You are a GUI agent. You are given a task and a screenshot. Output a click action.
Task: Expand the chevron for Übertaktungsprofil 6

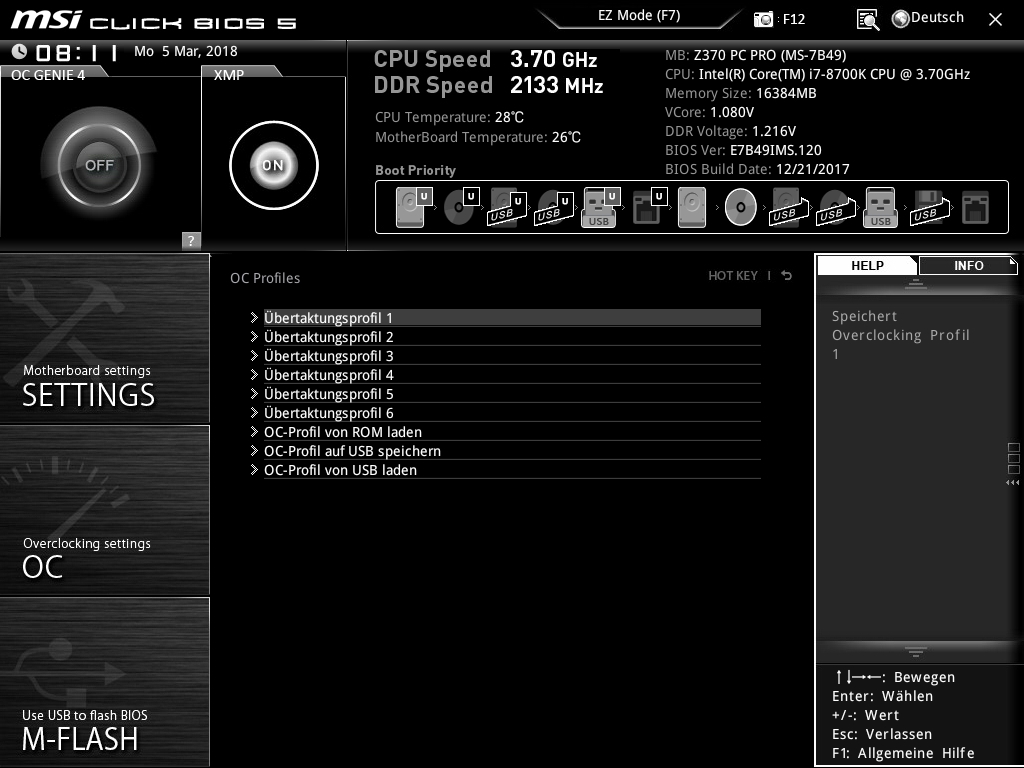pyautogui.click(x=254, y=413)
